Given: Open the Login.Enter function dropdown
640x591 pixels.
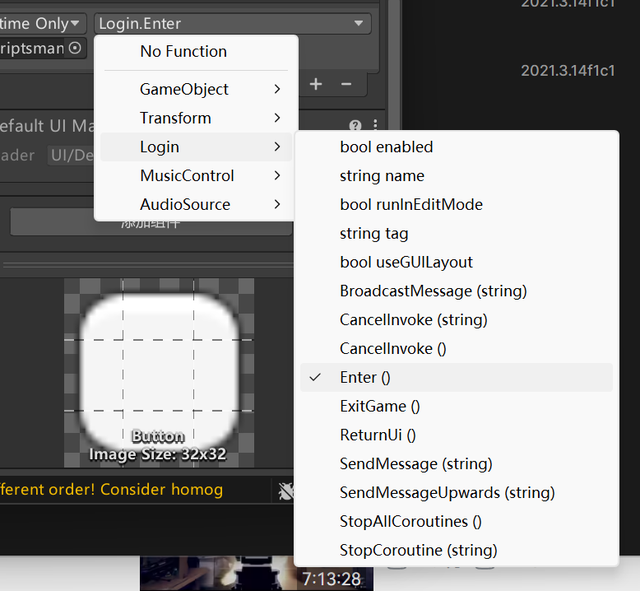Looking at the screenshot, I should [x=233, y=23].
